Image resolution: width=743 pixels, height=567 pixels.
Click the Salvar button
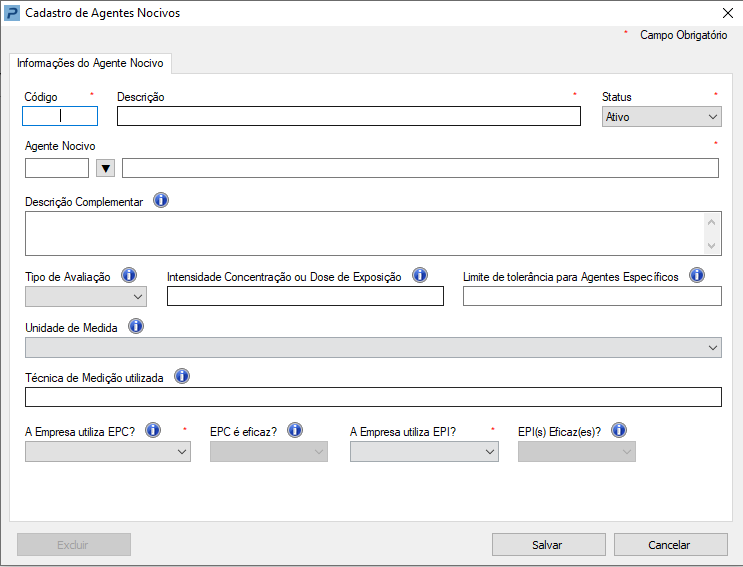549,545
